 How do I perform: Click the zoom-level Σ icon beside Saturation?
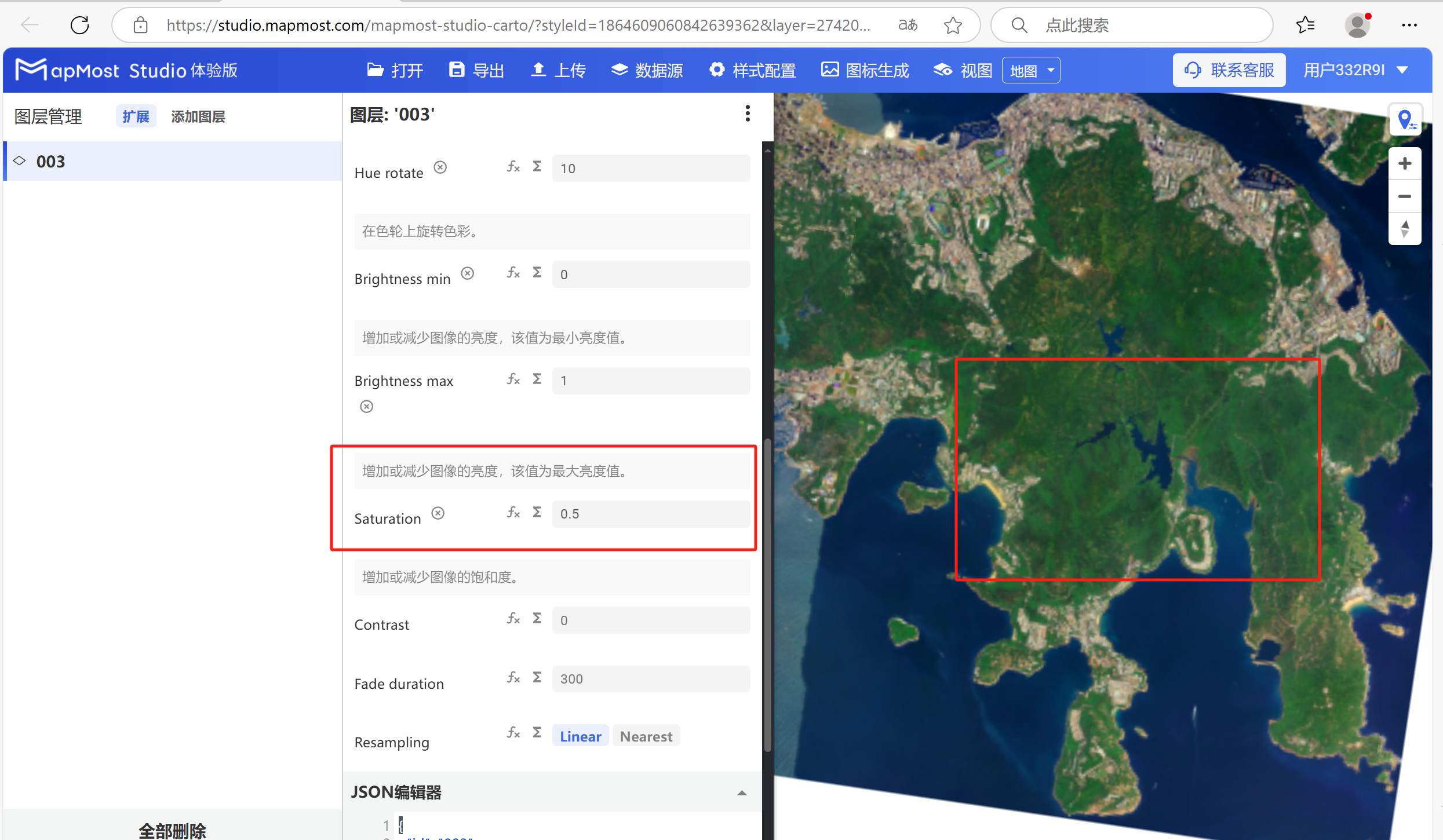[537, 512]
